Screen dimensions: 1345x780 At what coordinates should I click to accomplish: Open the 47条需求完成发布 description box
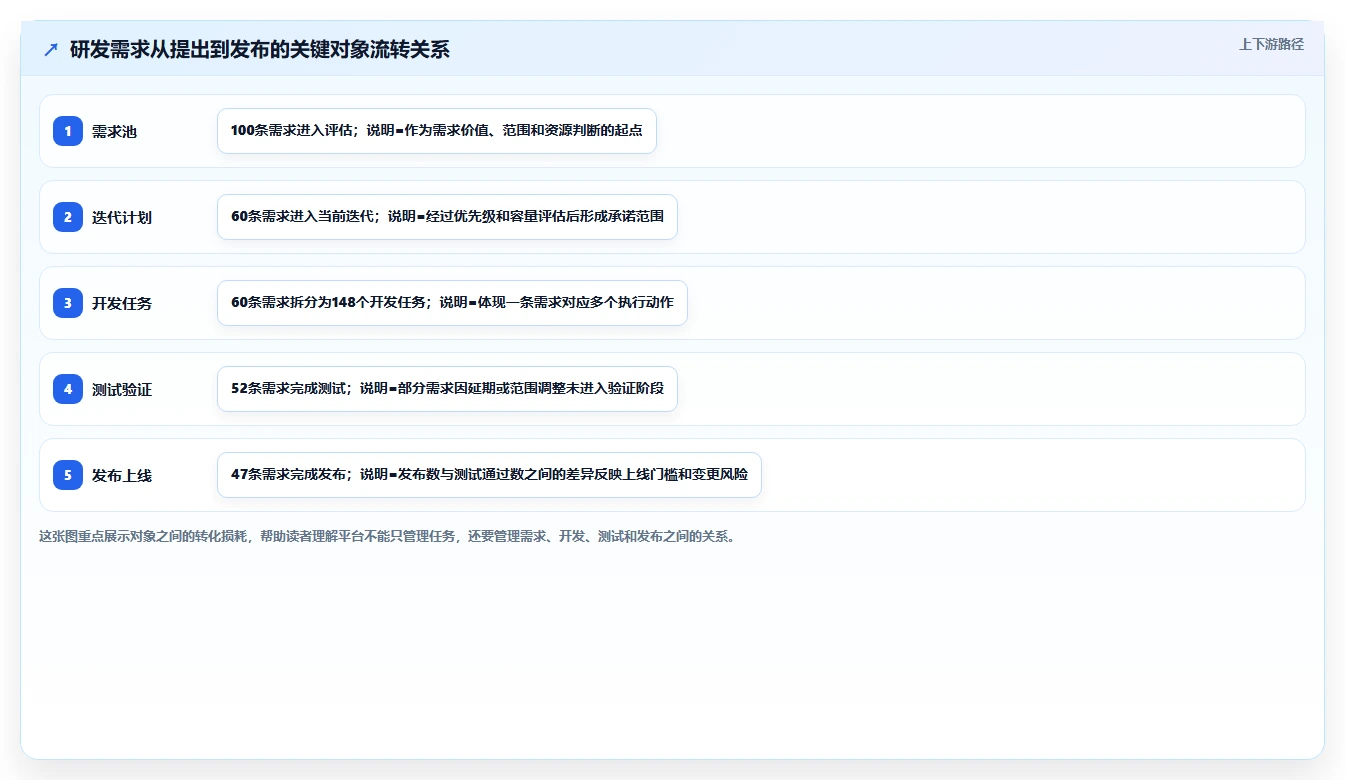coord(489,475)
